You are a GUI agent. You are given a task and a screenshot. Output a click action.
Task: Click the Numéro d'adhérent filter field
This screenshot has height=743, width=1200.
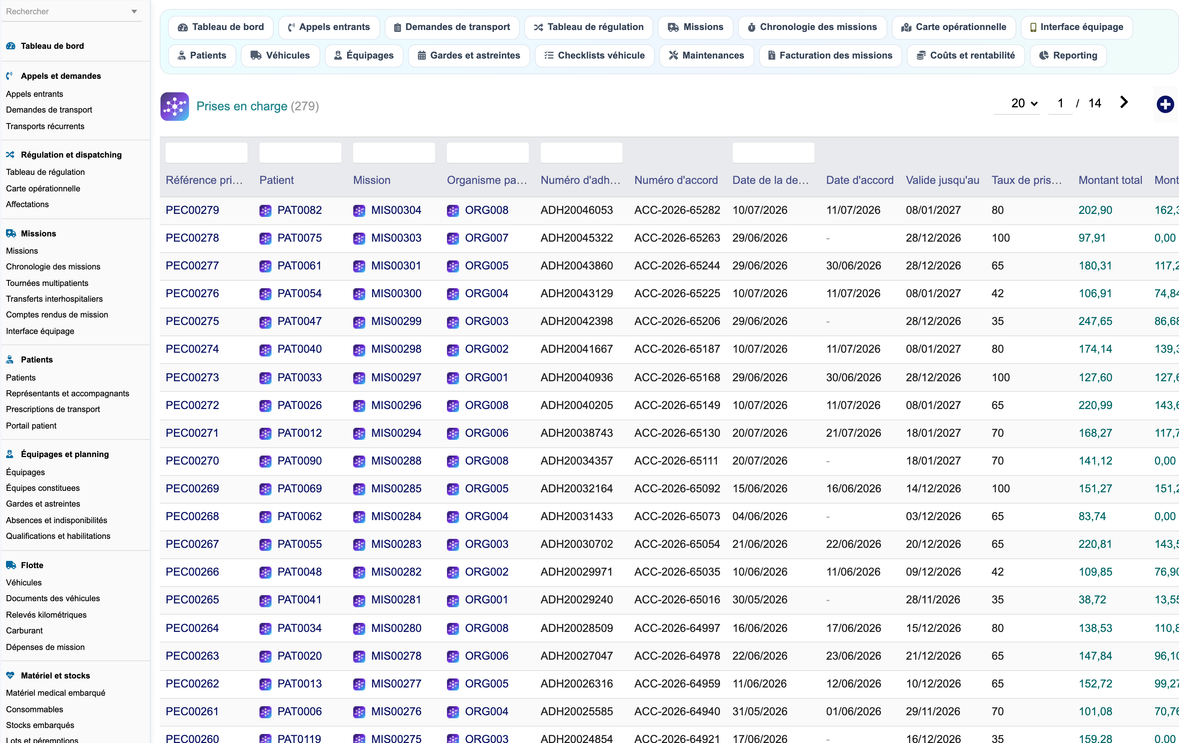pyautogui.click(x=582, y=153)
